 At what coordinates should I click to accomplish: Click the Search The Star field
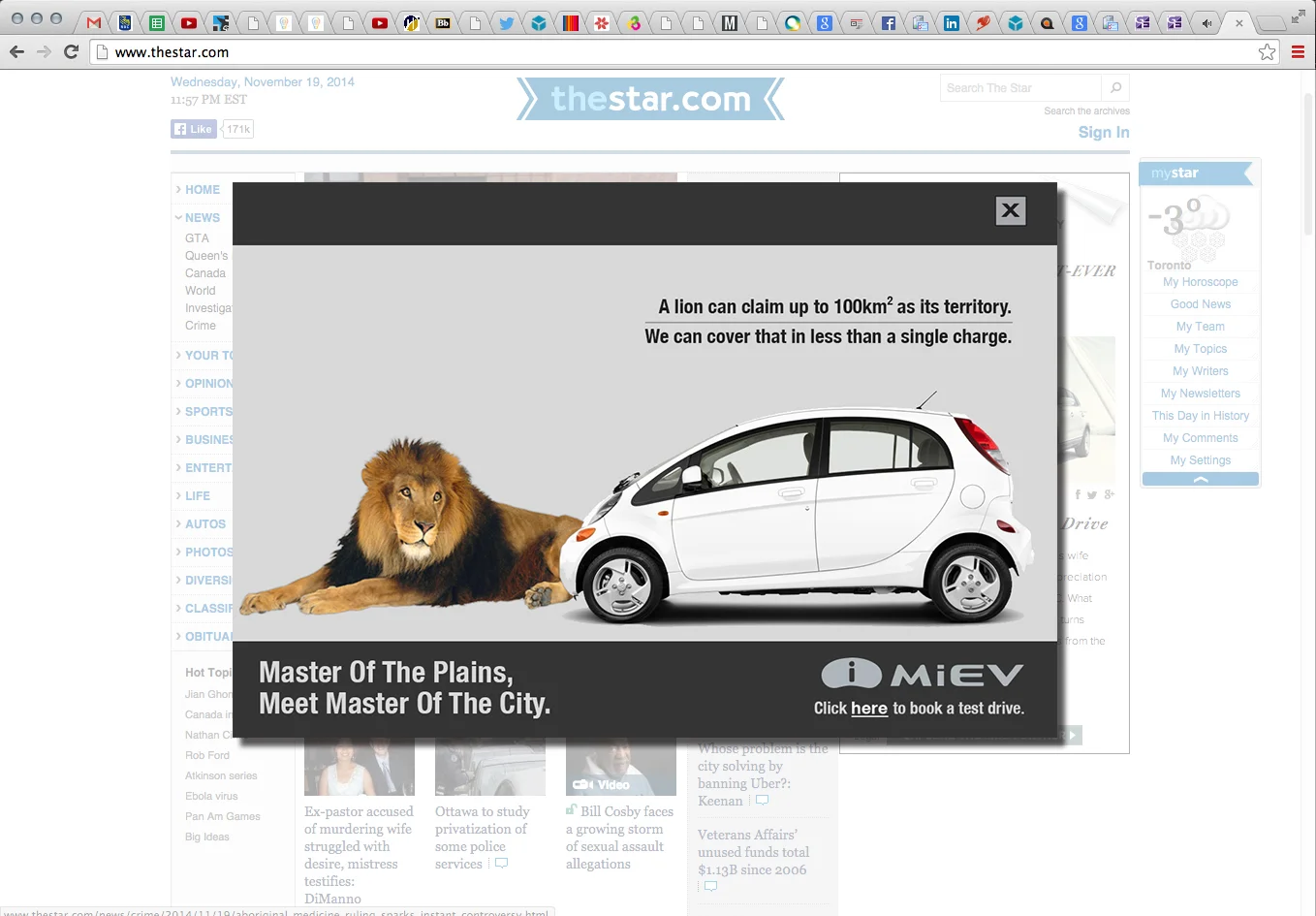[1020, 87]
